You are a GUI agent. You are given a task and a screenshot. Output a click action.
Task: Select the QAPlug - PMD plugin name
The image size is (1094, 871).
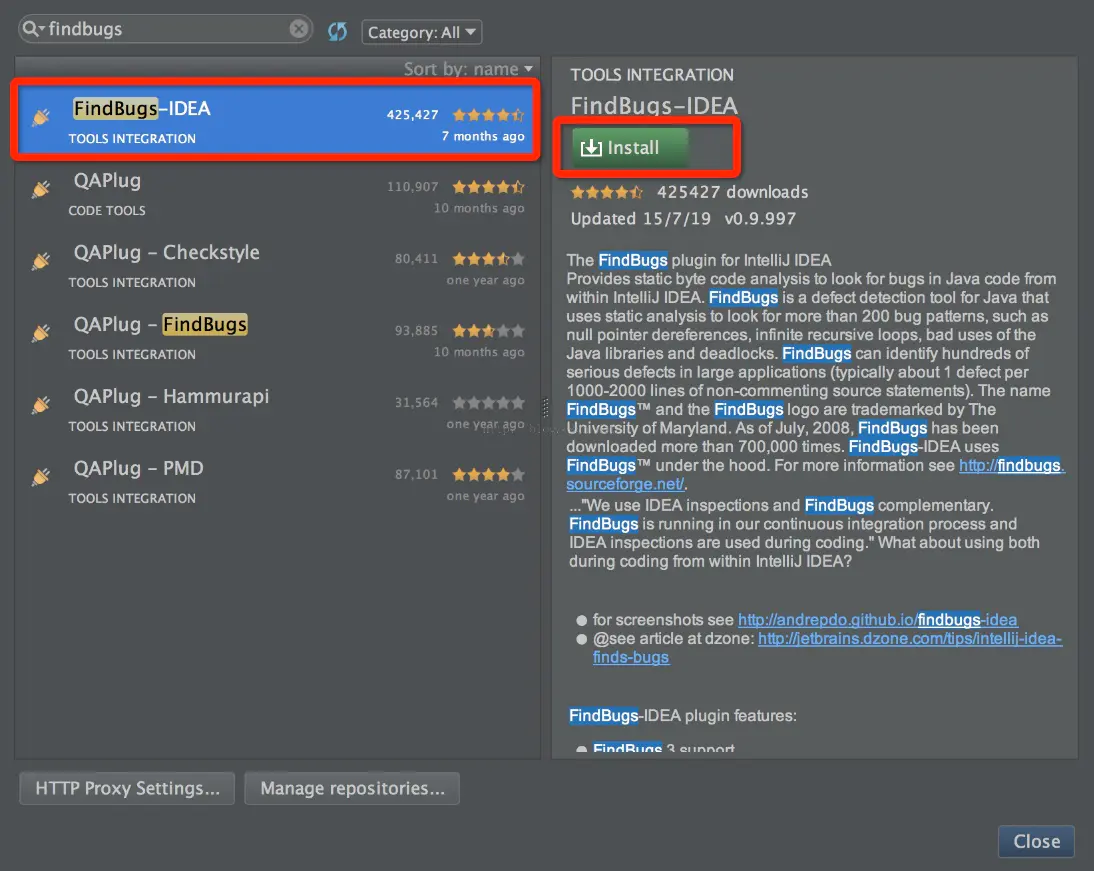tap(139, 468)
